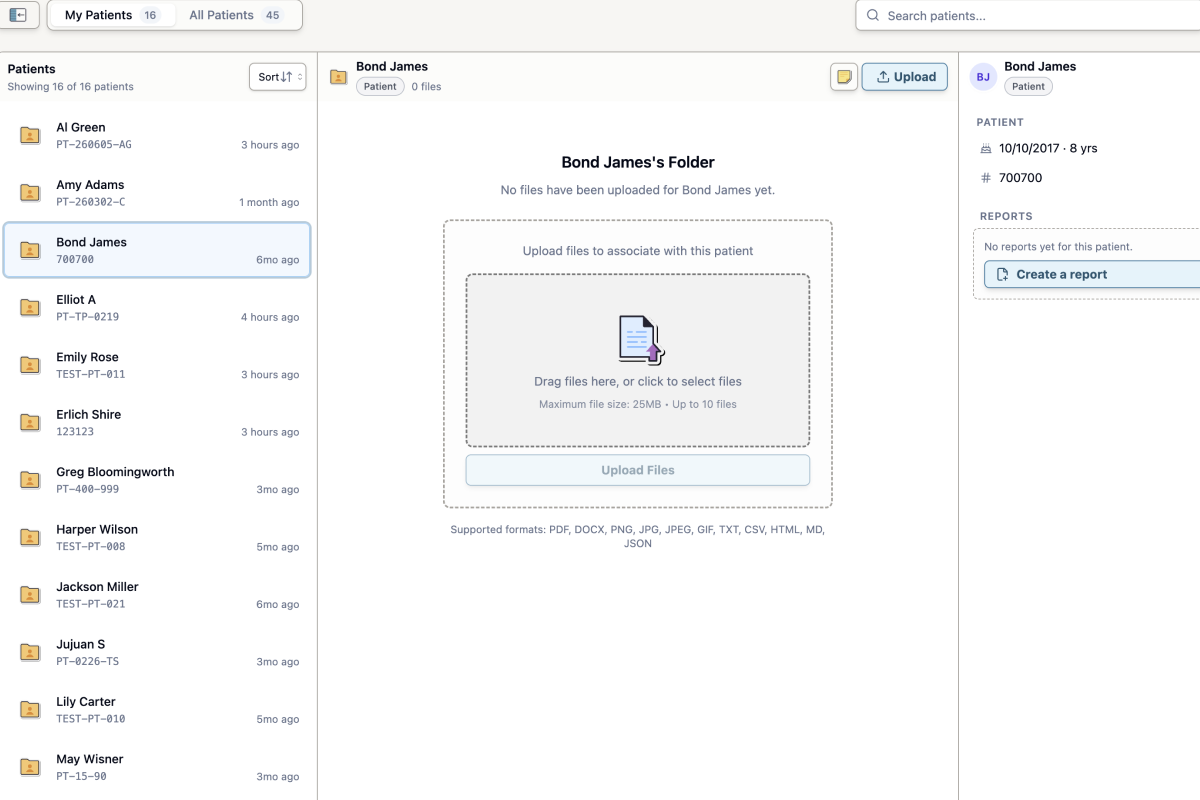Click the BJ avatar circle
The image size is (1200, 800).
pos(984,76)
